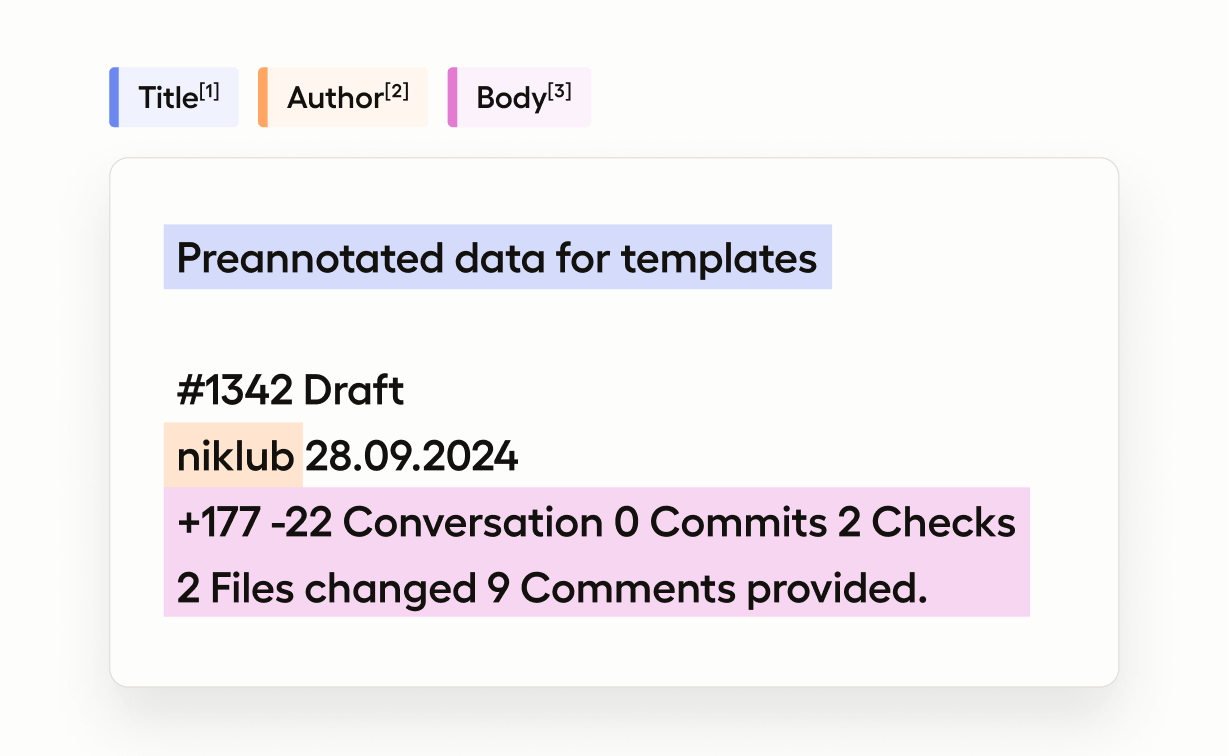Click the [3] hotkey superscript on Body
The image size is (1229, 756).
point(560,92)
